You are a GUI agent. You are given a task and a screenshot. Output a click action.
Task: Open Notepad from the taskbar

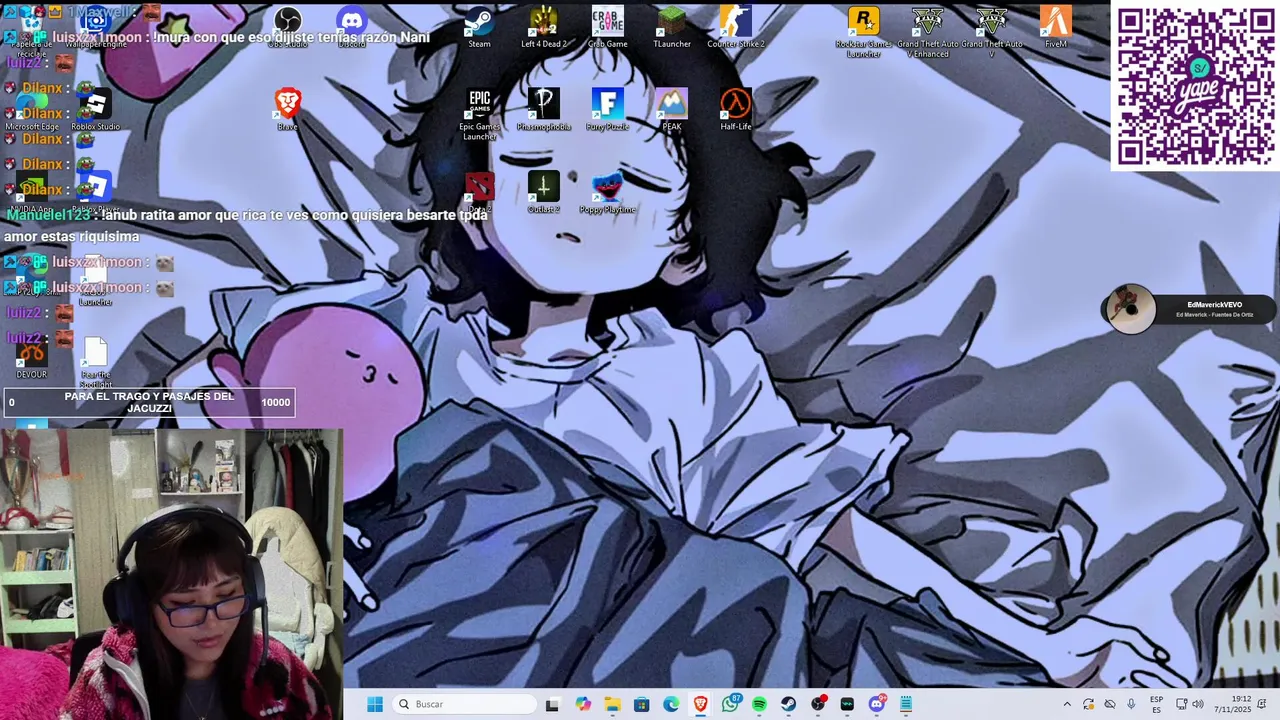pos(906,704)
